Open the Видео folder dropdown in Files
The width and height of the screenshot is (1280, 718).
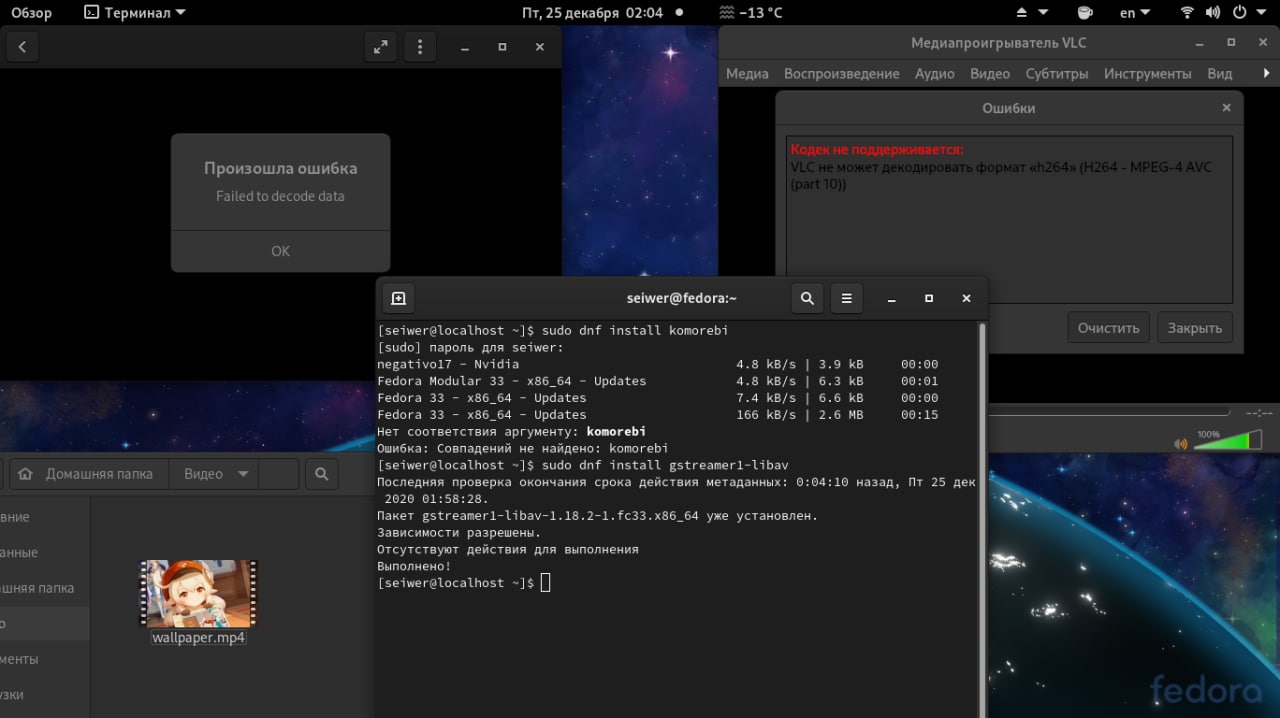click(x=216, y=474)
